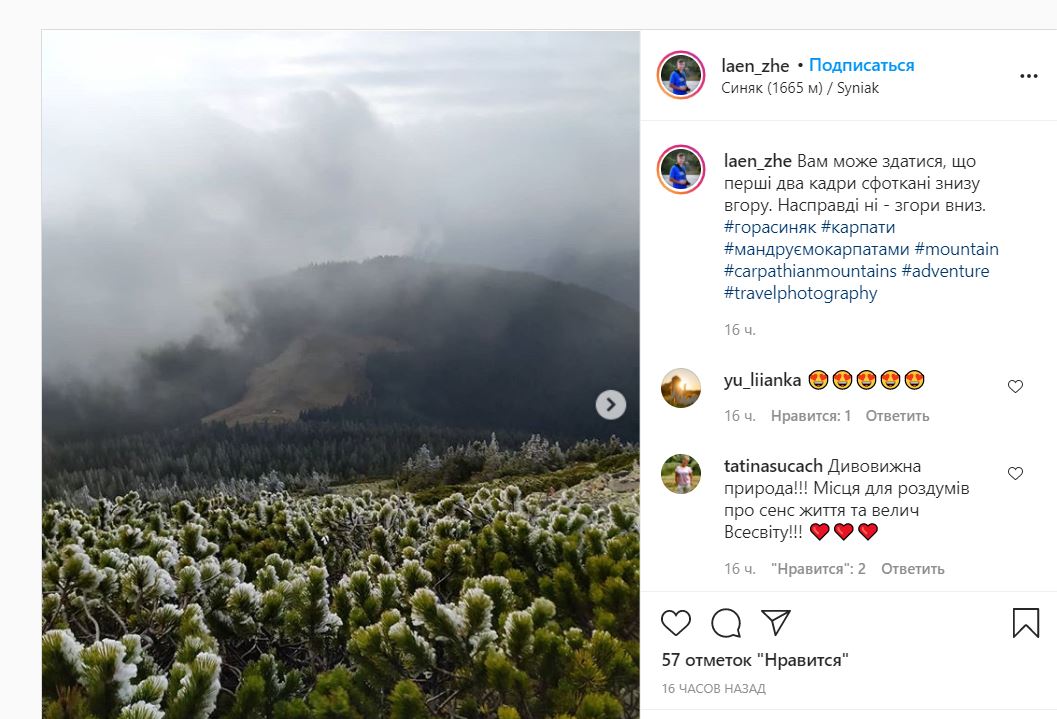Image resolution: width=1057 pixels, height=719 pixels.
Task: View who liked the post: 57 отметок
Action: point(755,660)
